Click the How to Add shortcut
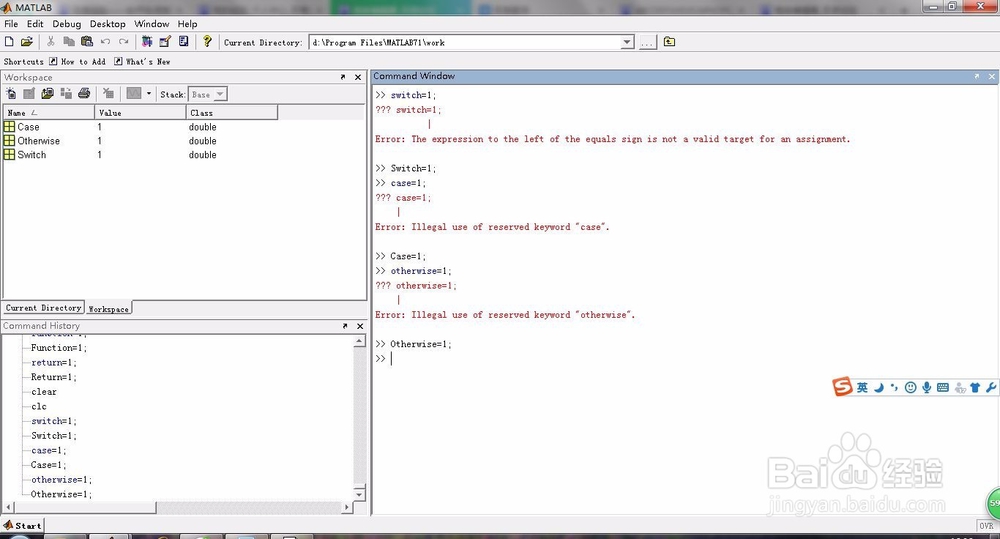Screen dimensions: 1000x539 point(78,61)
